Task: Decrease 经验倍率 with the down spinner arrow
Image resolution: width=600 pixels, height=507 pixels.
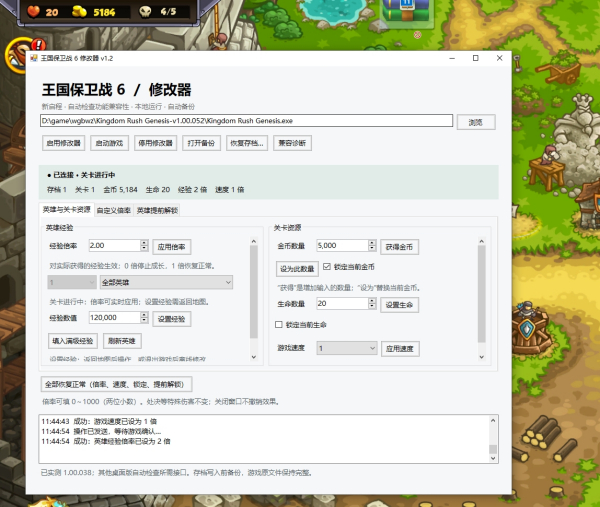Action: [x=144, y=248]
